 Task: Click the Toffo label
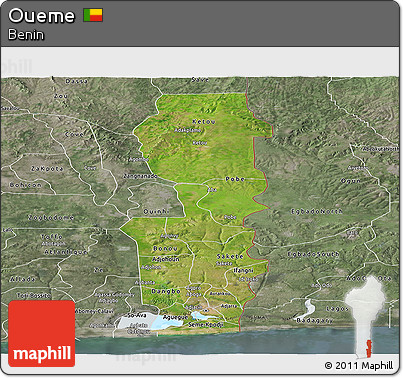coord(52,237)
